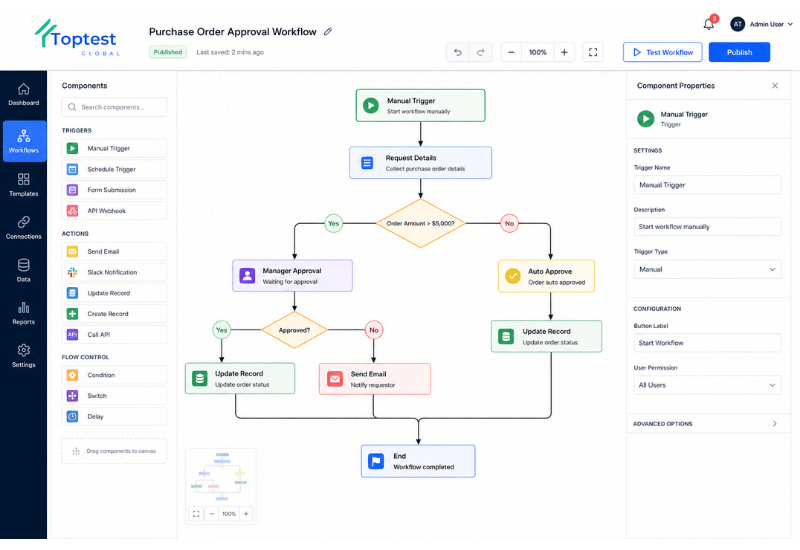Click the Yes label beside Order Amount
Viewport: 800px width, 550px height.
334,223
